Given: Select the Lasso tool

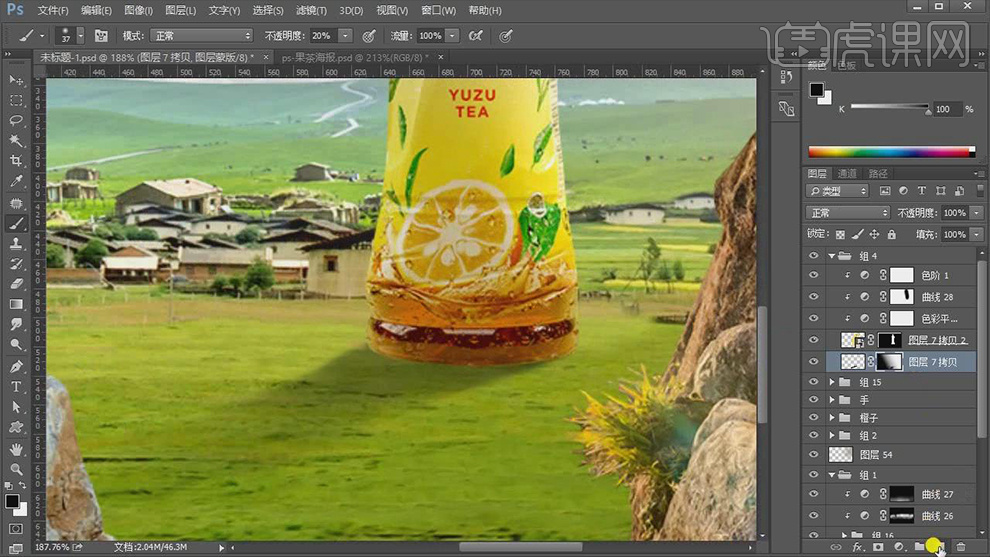Looking at the screenshot, I should coord(16,121).
